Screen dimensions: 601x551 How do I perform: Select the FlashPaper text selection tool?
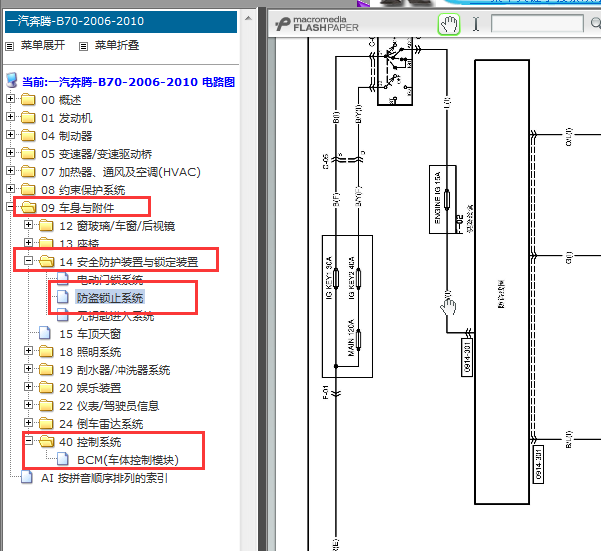click(476, 25)
